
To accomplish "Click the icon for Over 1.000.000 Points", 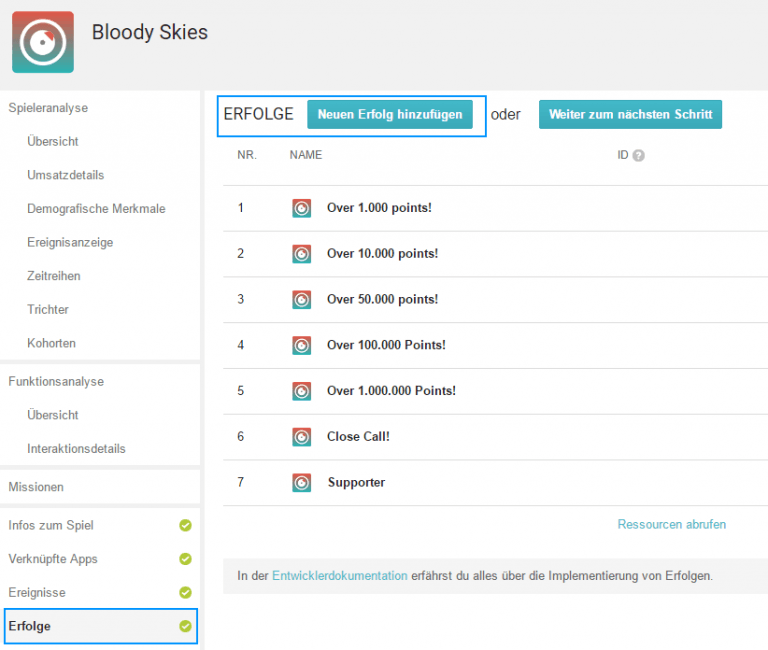I will tap(302, 391).
